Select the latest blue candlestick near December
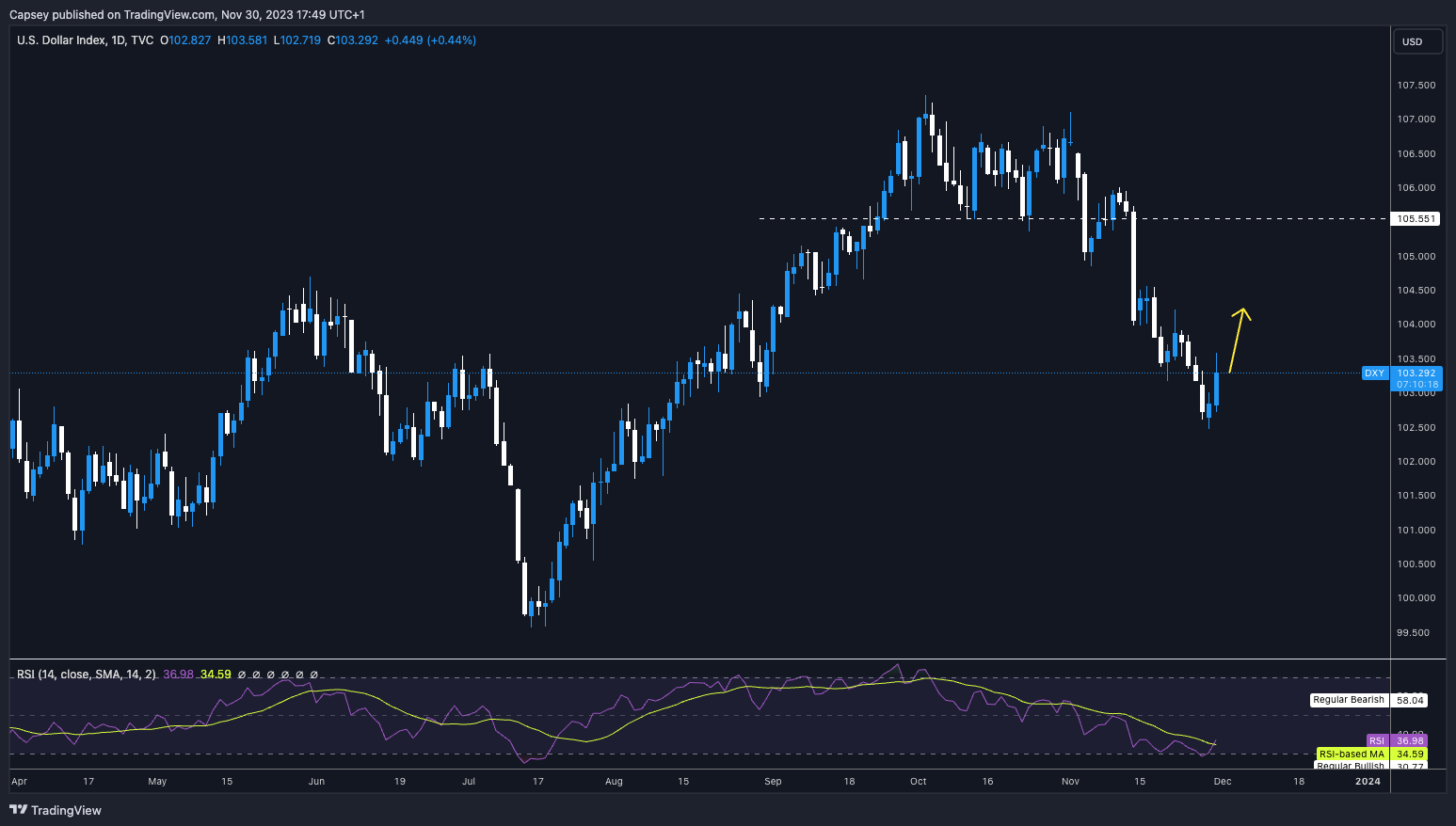Image resolution: width=1456 pixels, height=826 pixels. tap(1217, 389)
